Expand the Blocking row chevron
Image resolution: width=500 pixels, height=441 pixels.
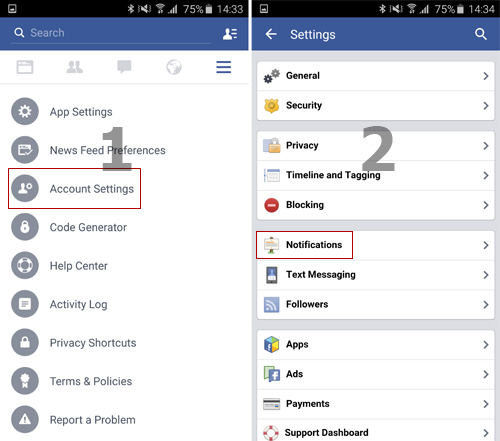point(486,205)
